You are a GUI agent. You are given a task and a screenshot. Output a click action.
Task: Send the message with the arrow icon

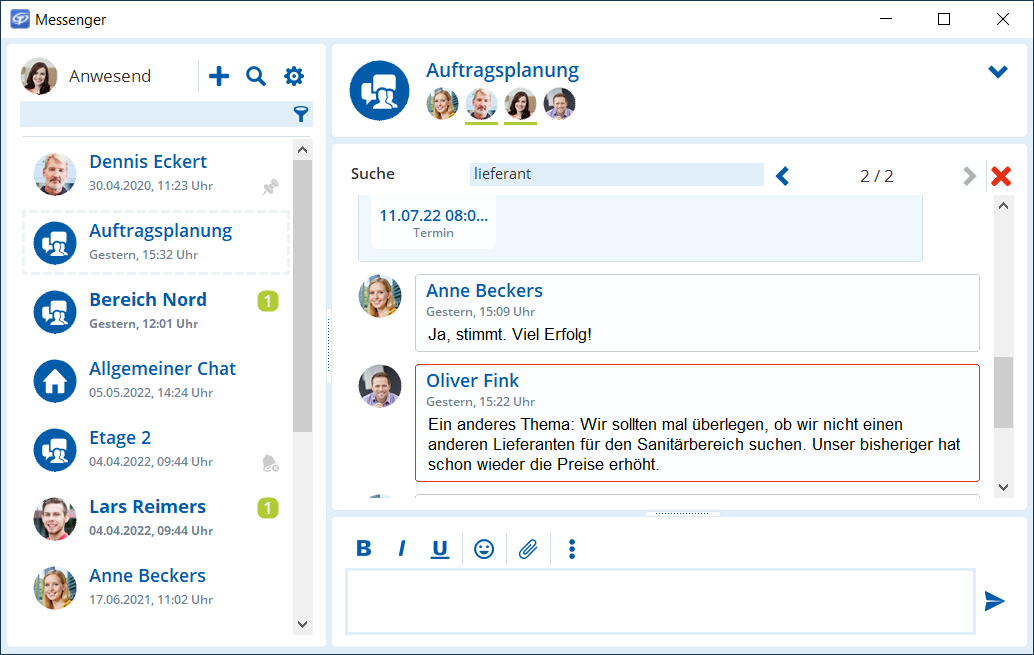tap(994, 601)
